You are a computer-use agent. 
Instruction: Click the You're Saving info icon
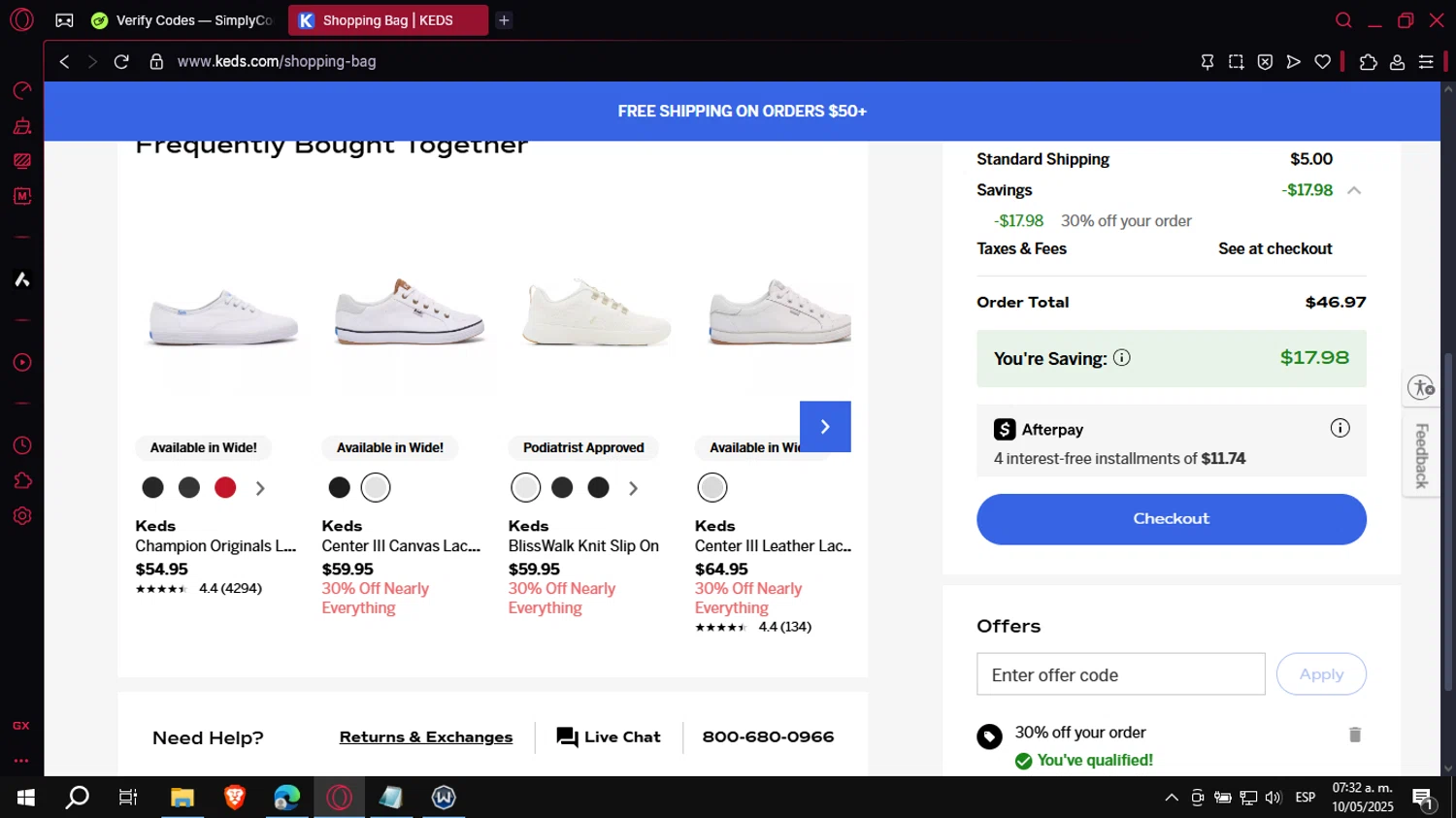coord(1121,358)
